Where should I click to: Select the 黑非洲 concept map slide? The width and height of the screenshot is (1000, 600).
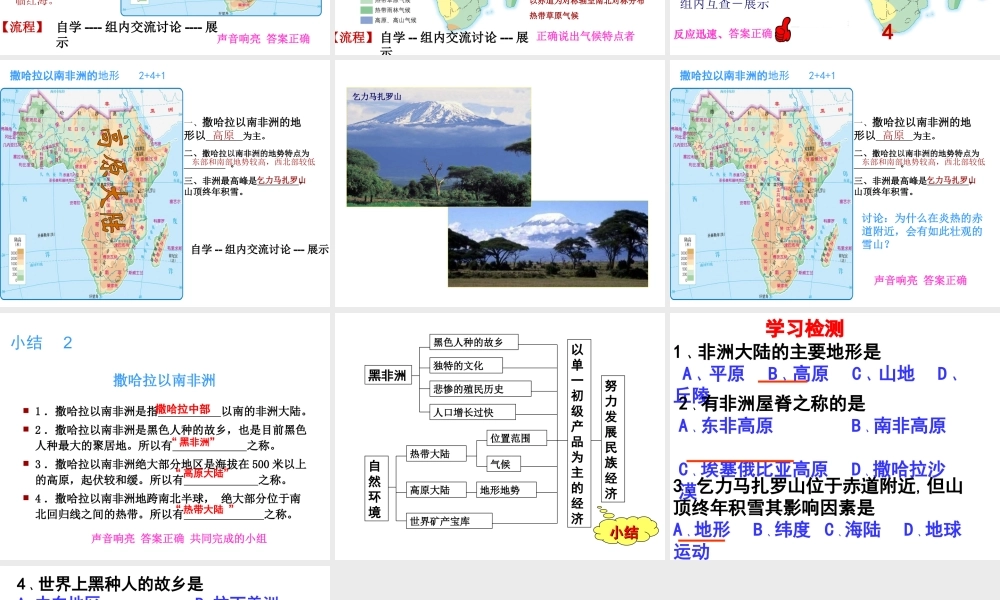pos(499,436)
